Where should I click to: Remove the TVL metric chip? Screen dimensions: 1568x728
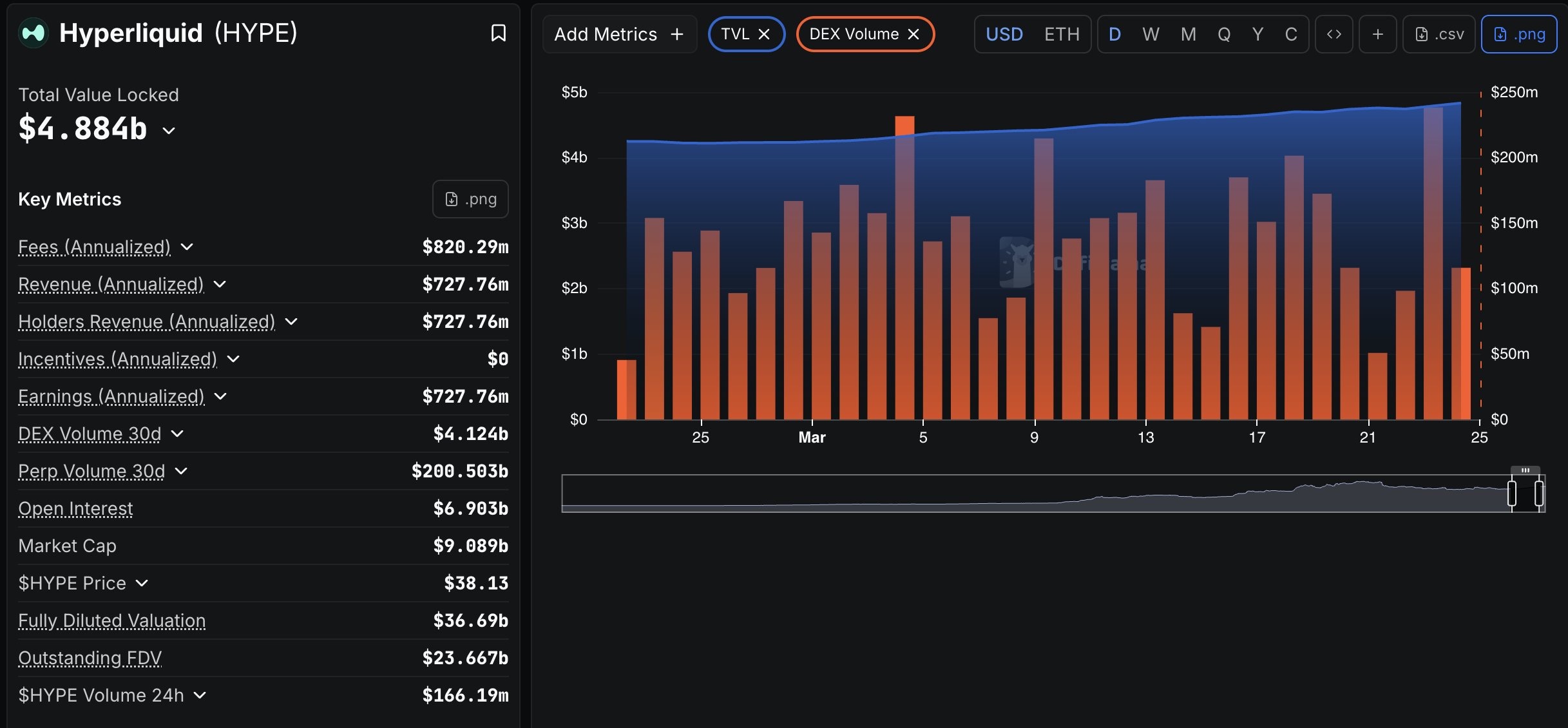(764, 34)
